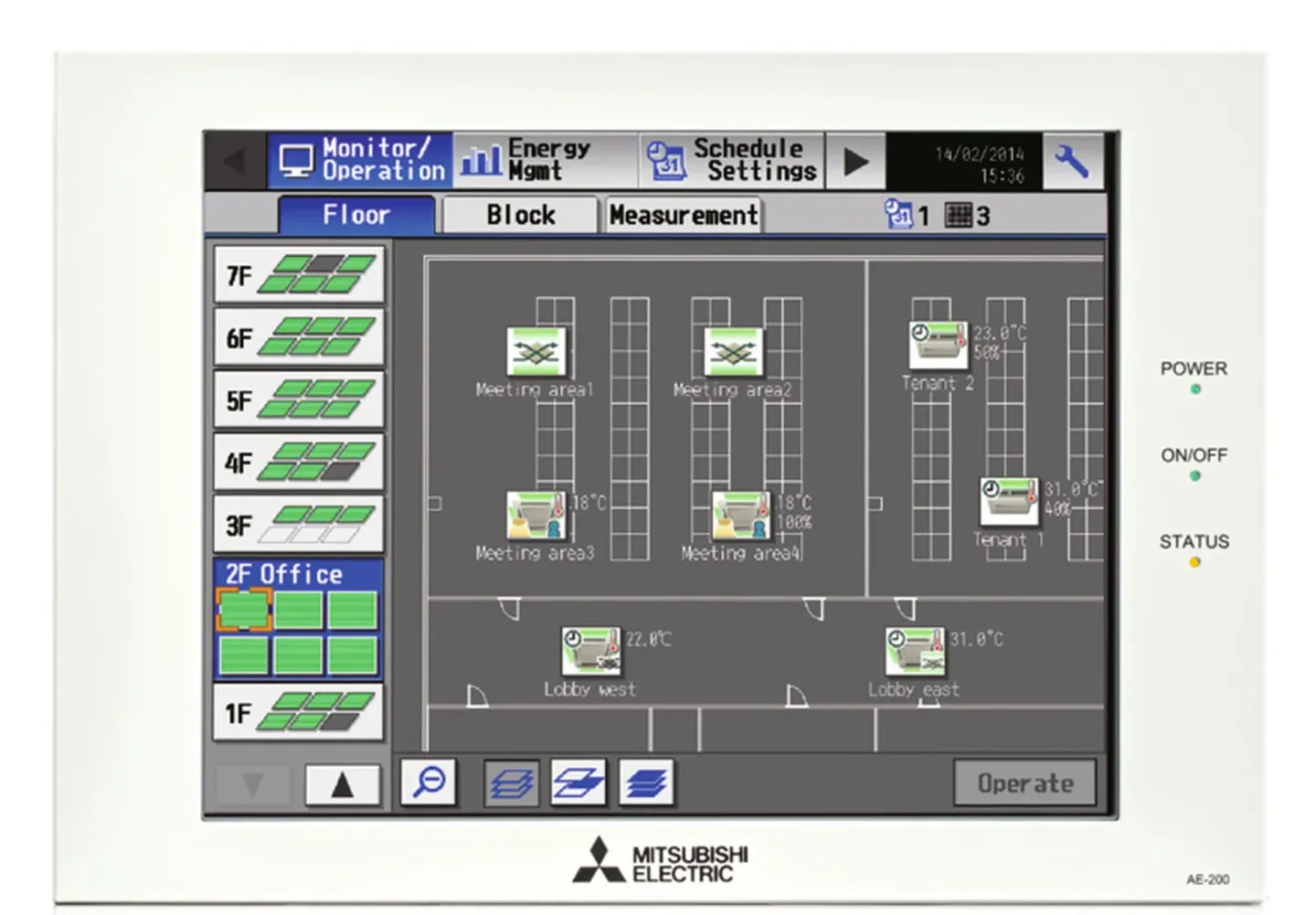Click the Tenant 2 air conditioner icon
The image size is (1316, 915).
coord(938,345)
